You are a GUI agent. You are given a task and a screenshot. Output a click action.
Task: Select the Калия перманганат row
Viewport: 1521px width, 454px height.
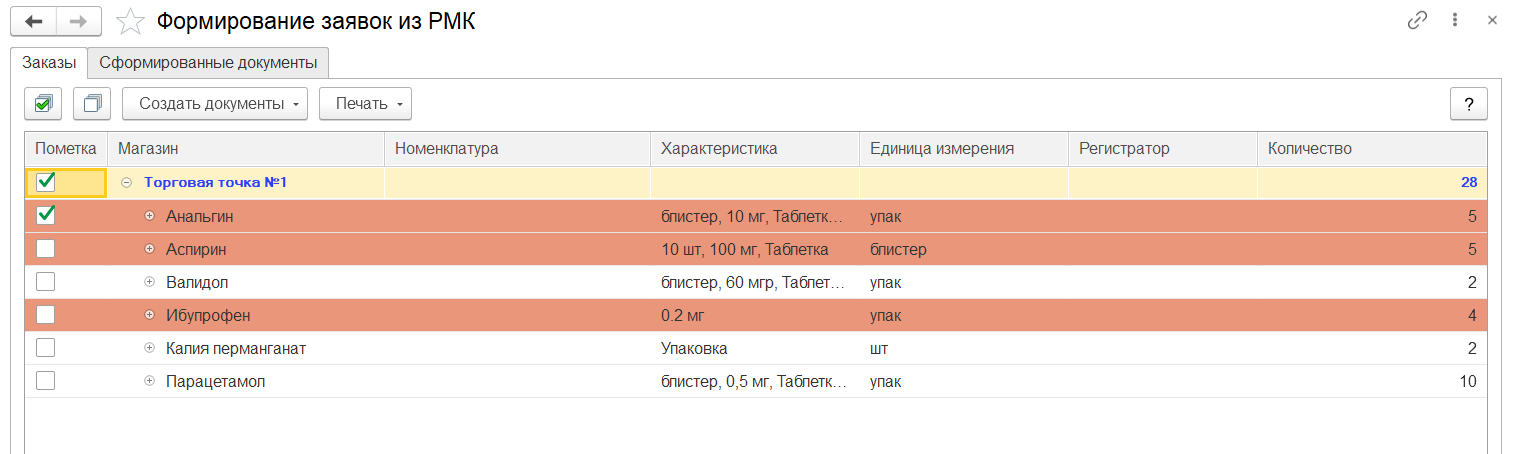[x=235, y=348]
